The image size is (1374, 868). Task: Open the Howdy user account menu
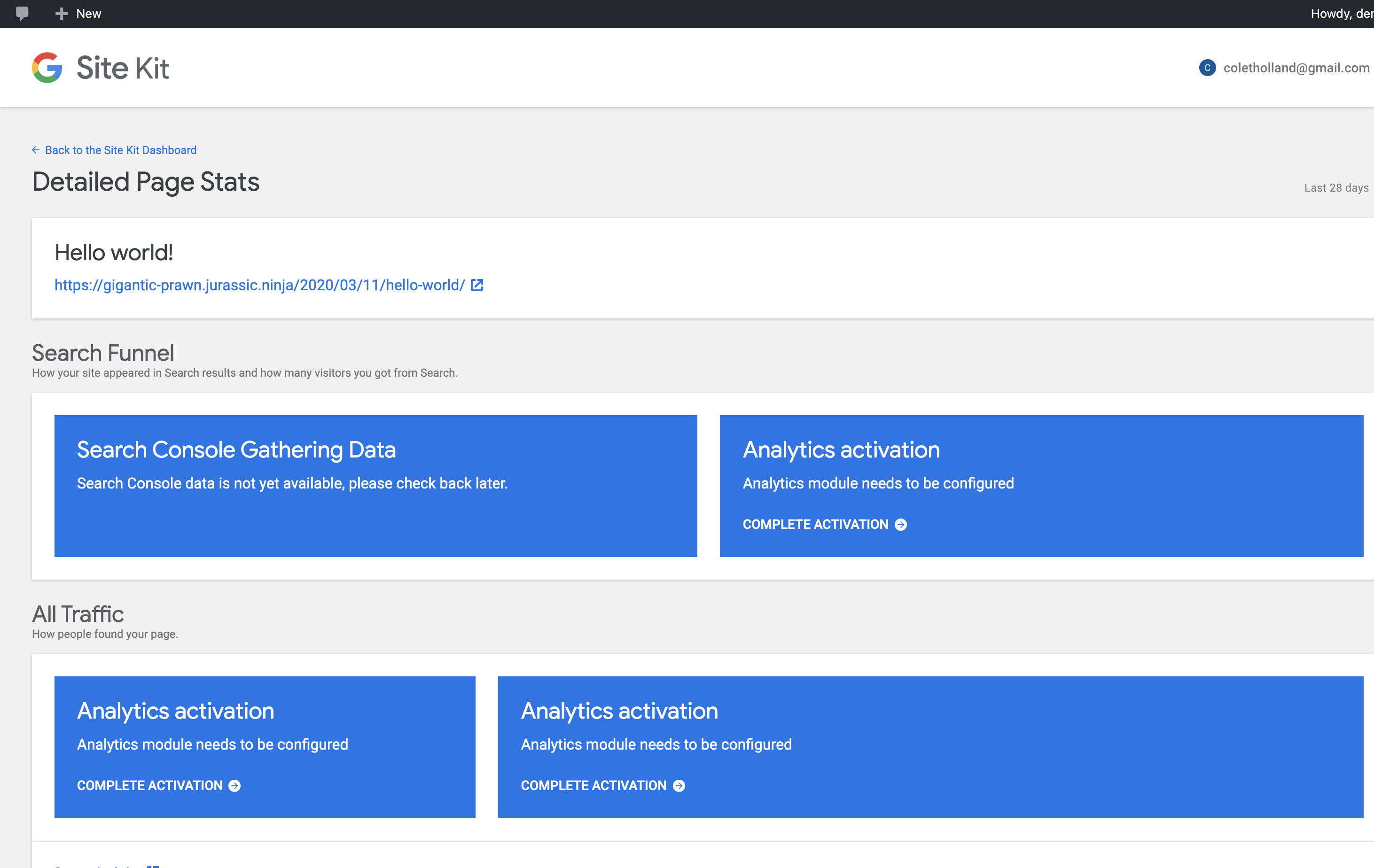tap(1342, 13)
